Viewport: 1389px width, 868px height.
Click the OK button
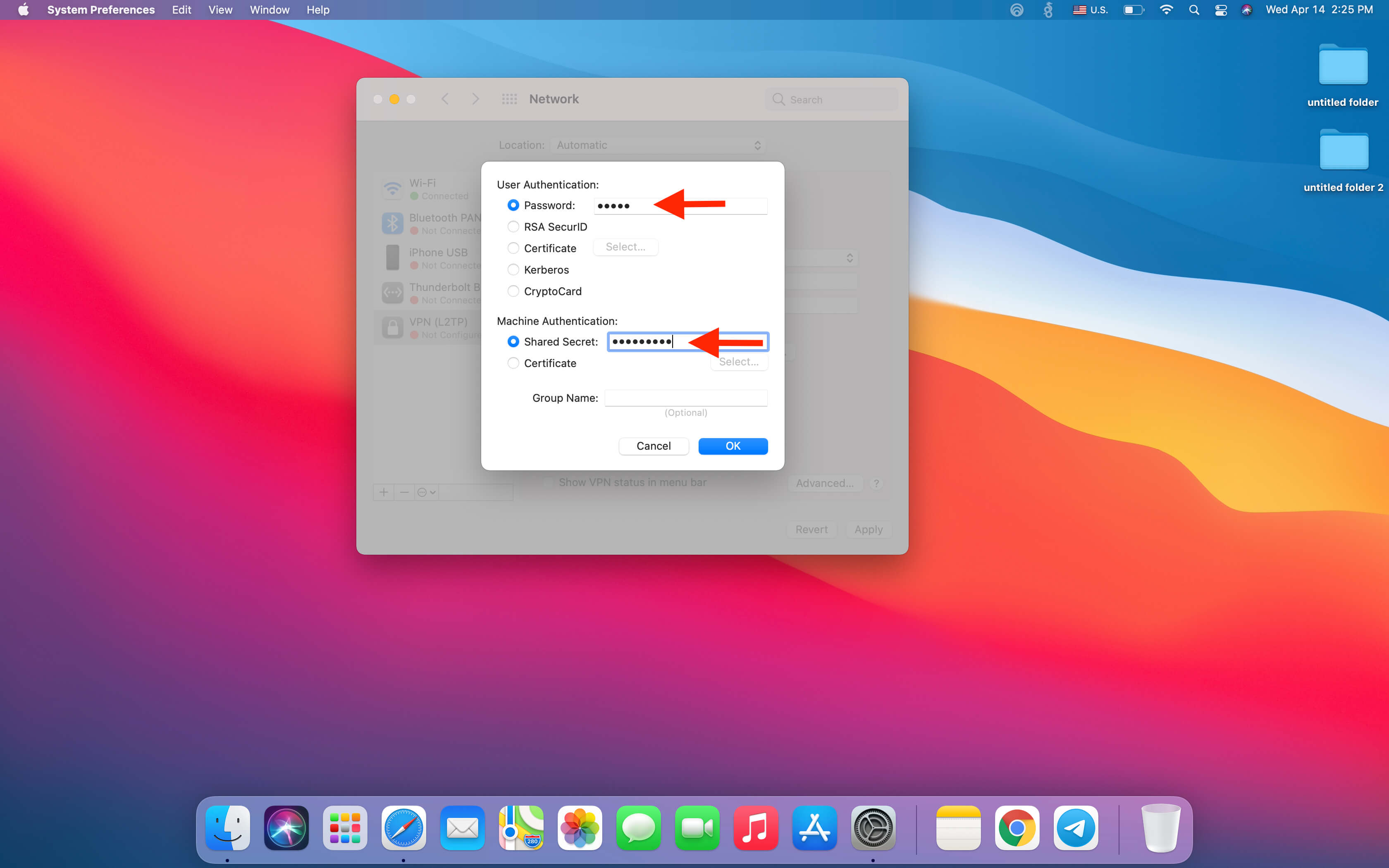click(x=733, y=446)
